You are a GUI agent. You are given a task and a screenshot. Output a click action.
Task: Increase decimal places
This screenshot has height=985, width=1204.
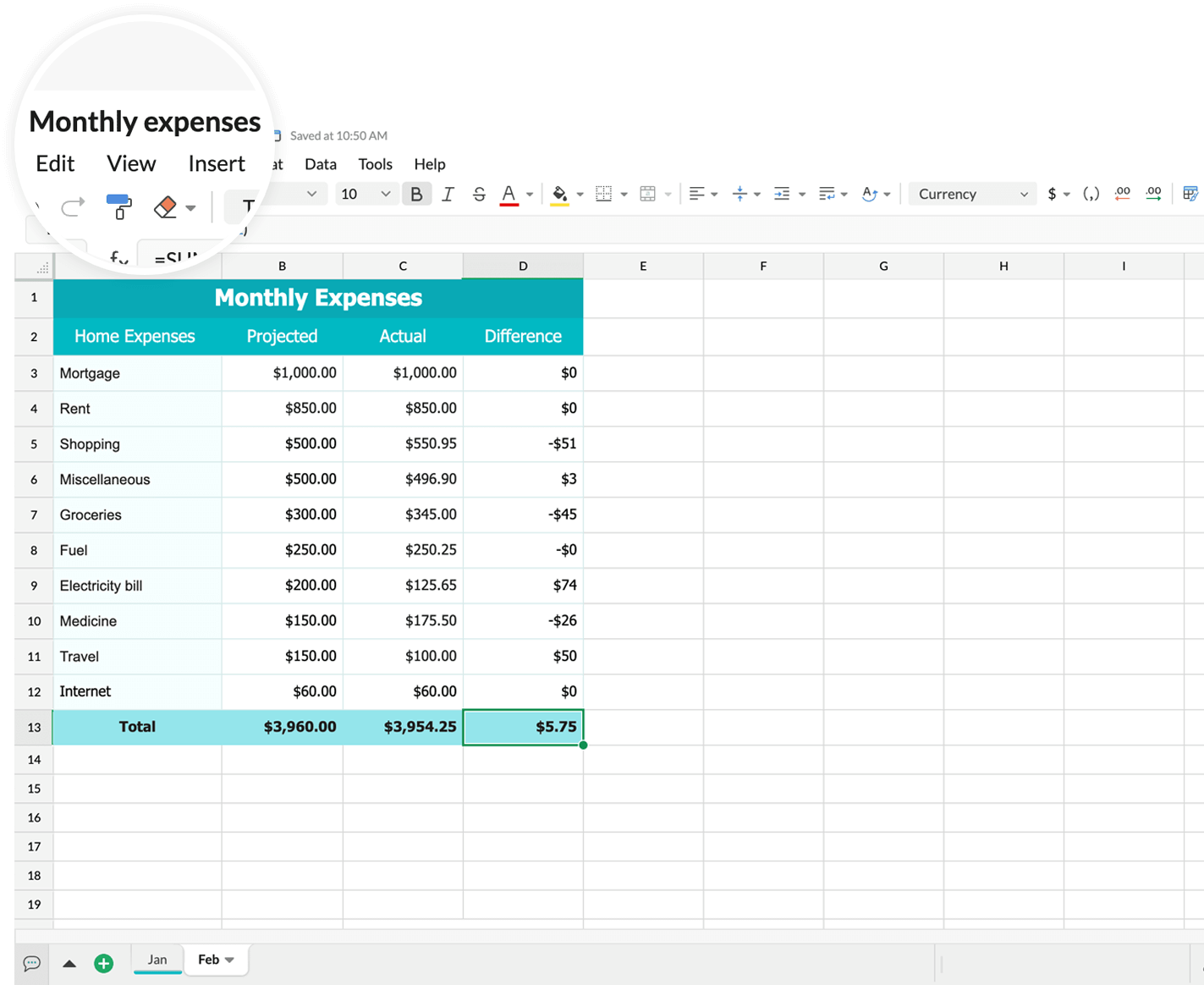coord(1152,194)
